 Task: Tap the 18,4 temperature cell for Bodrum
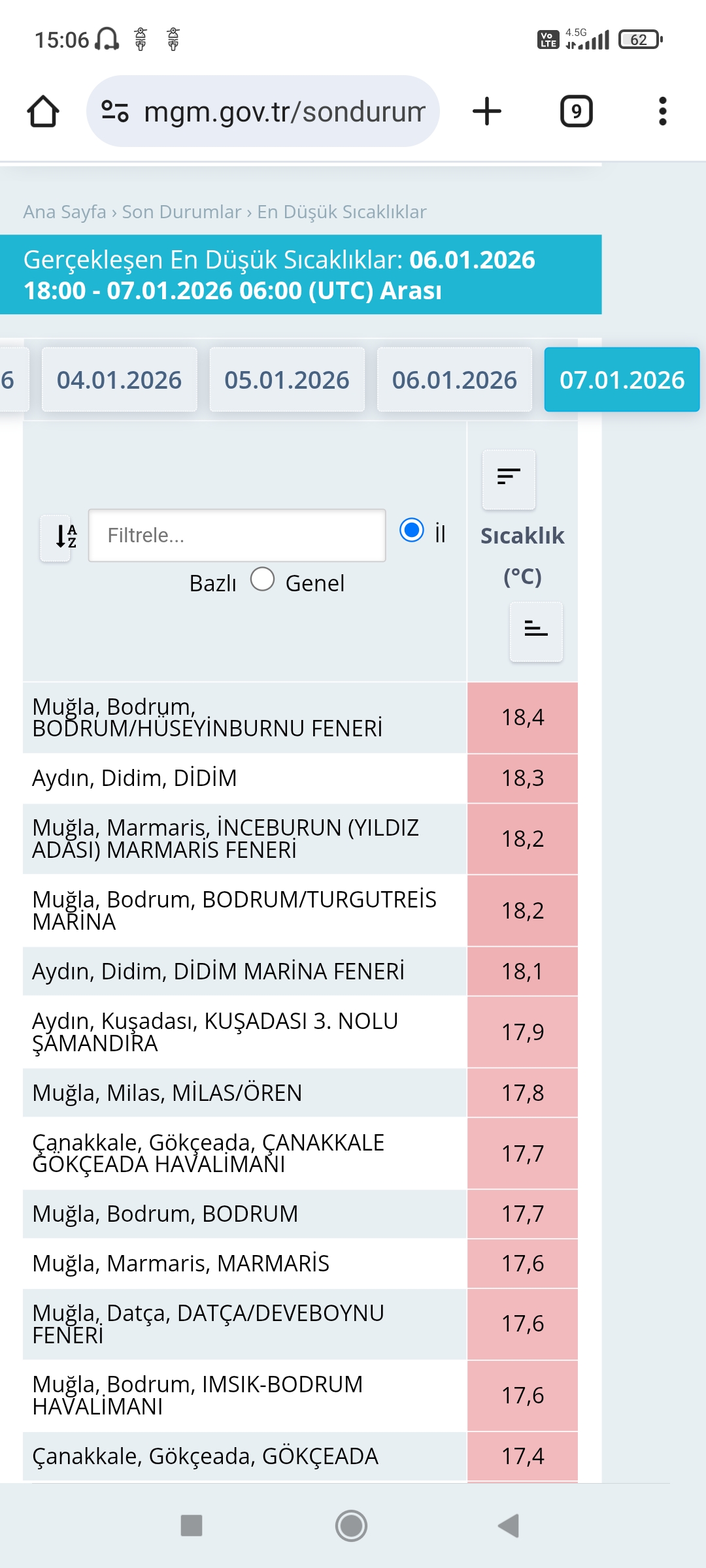coord(522,717)
